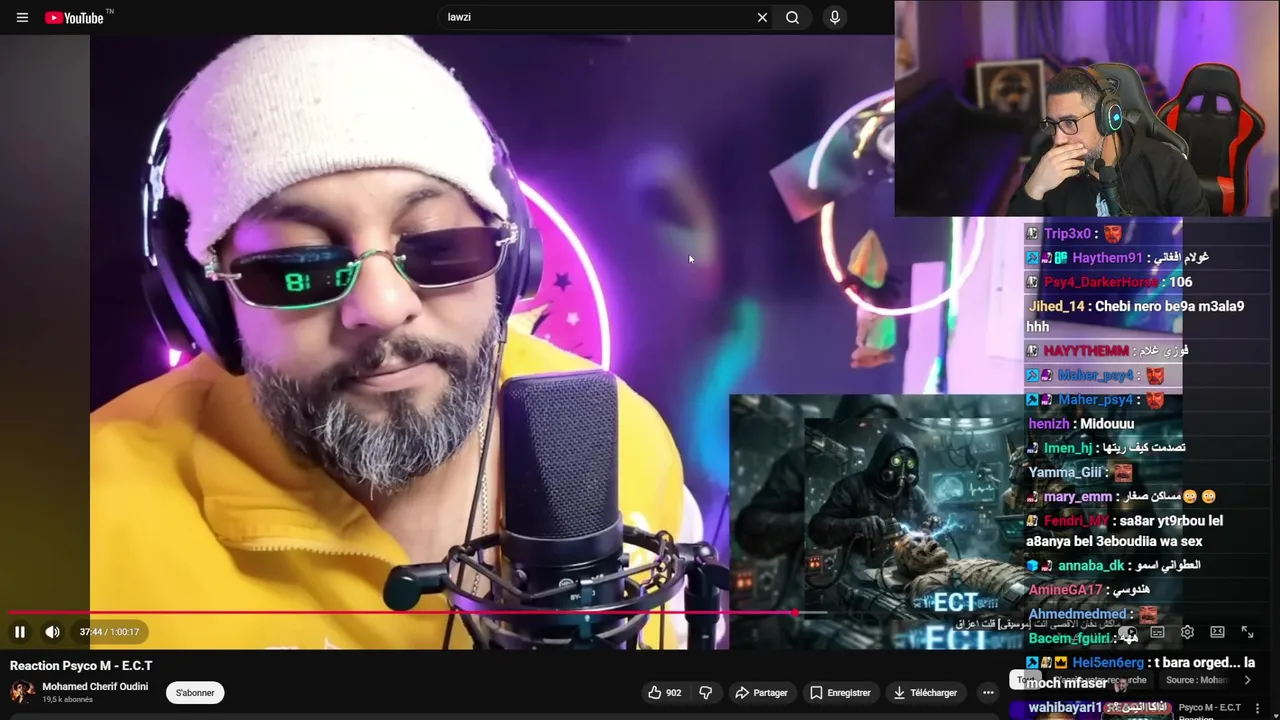
Task: Click chat username wahibayari1
Action: pyautogui.click(x=1065, y=708)
